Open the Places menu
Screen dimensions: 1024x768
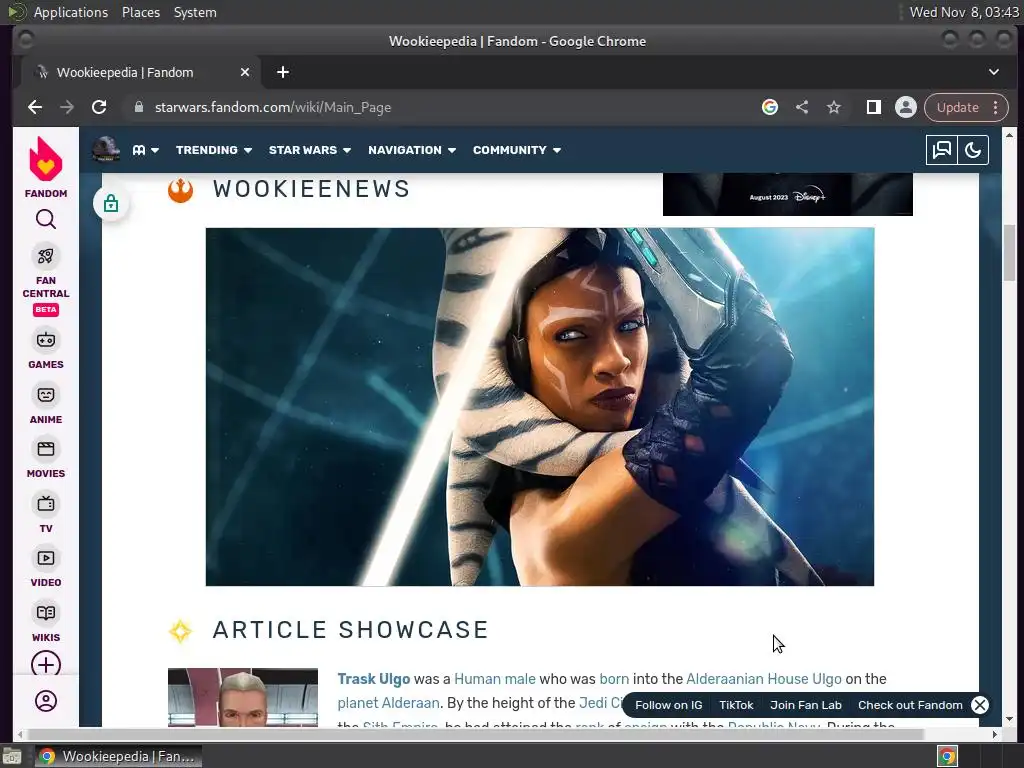(141, 12)
